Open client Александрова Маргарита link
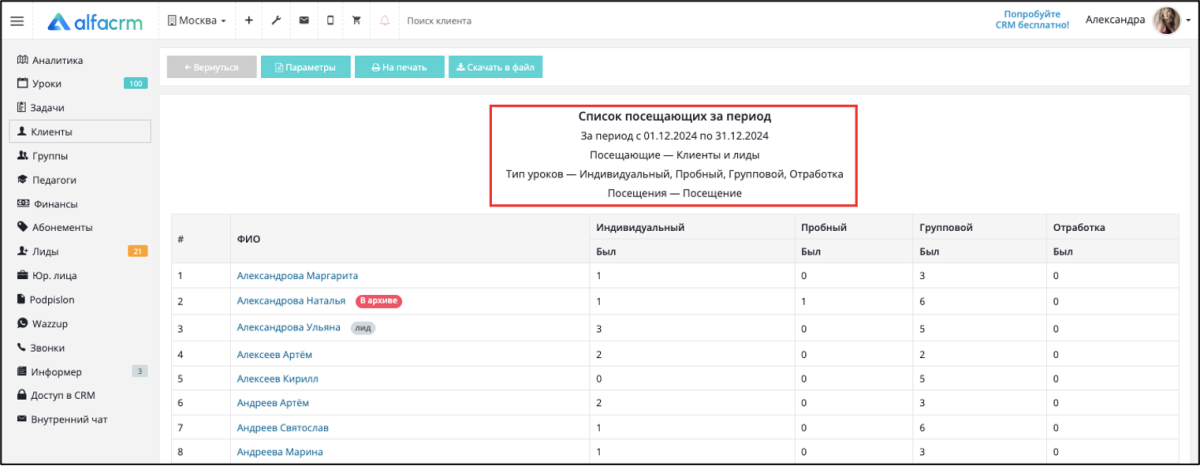Screen dimensions: 1200x466 [297, 275]
